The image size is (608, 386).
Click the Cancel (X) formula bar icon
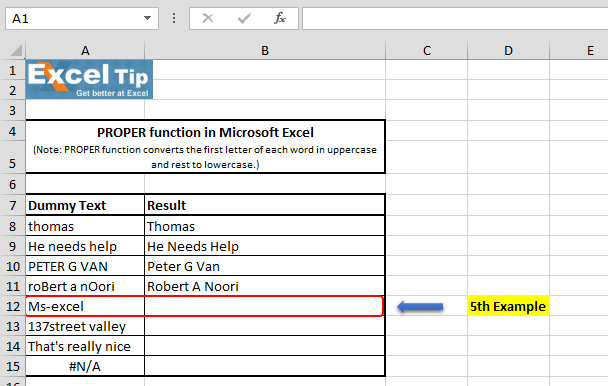click(208, 18)
